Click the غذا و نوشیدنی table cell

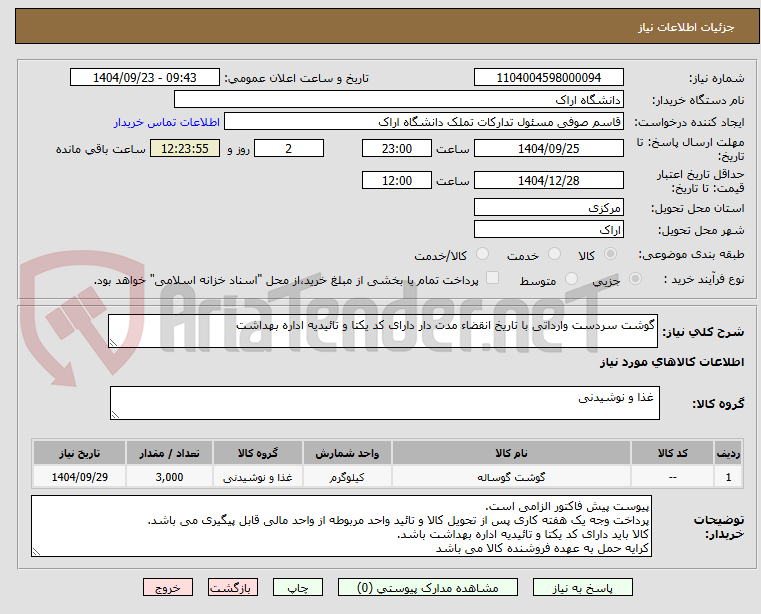point(258,477)
